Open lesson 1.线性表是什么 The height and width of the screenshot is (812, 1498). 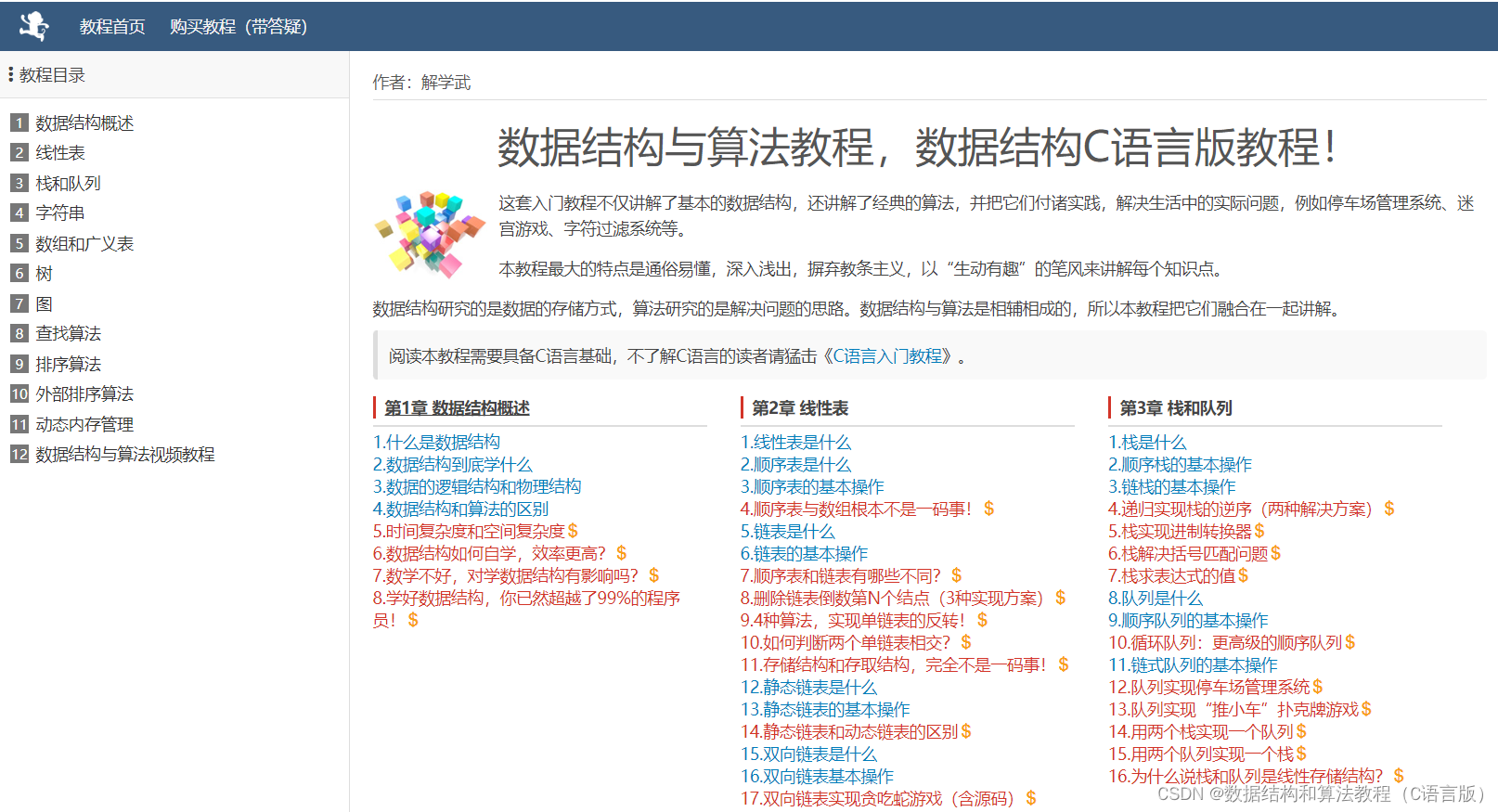coord(795,443)
